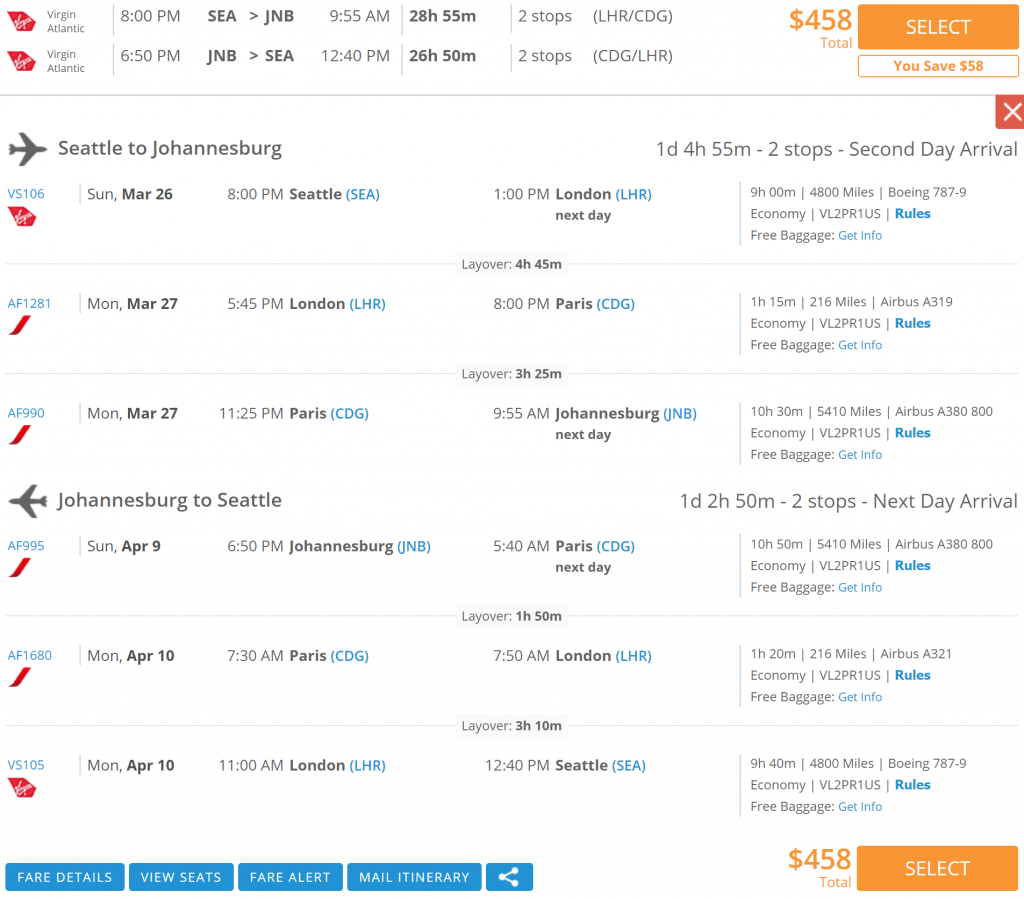1024x899 pixels.
Task: Open Rules for the AF995 flight
Action: (x=912, y=565)
